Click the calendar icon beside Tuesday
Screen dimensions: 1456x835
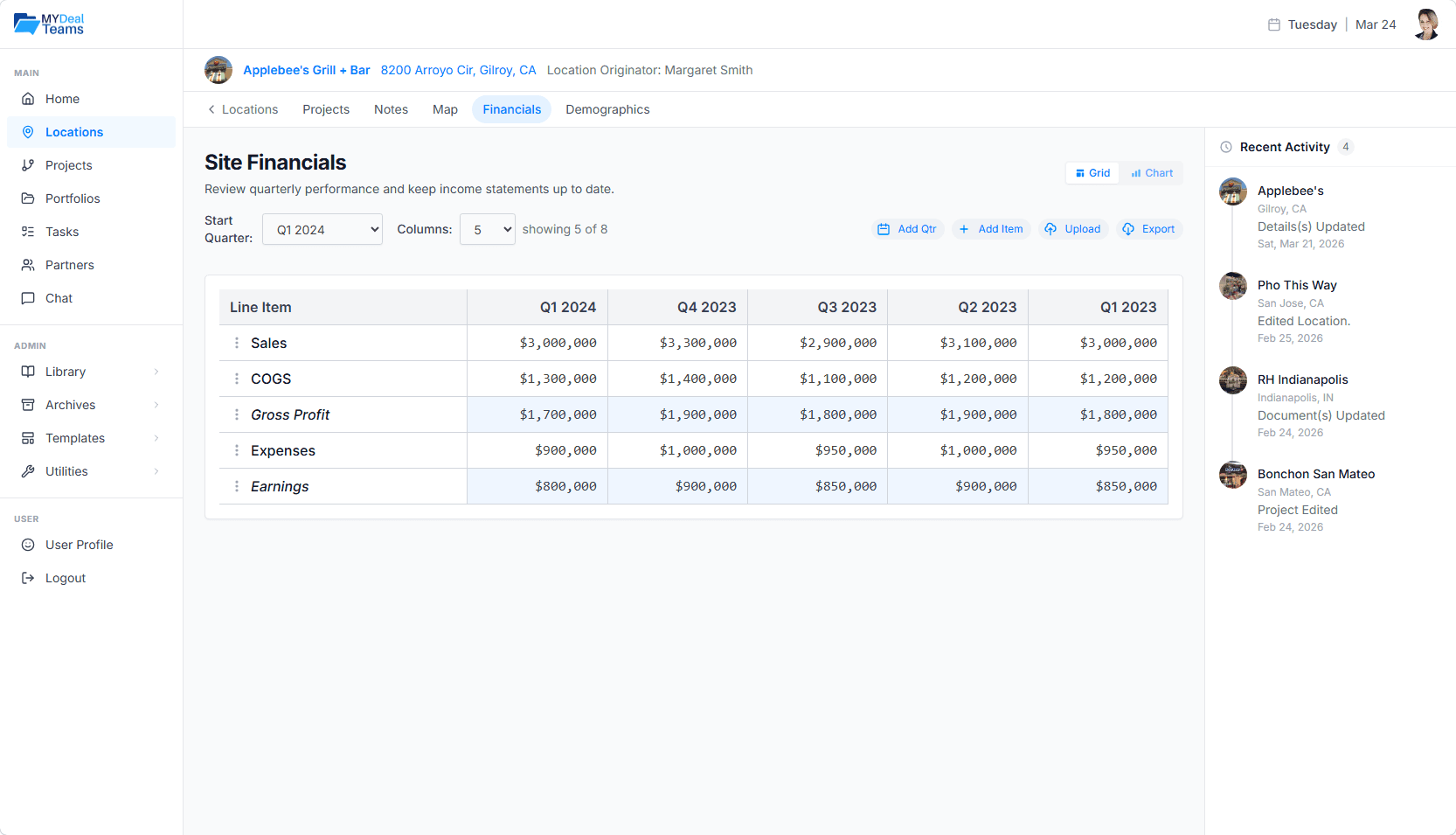click(1274, 24)
